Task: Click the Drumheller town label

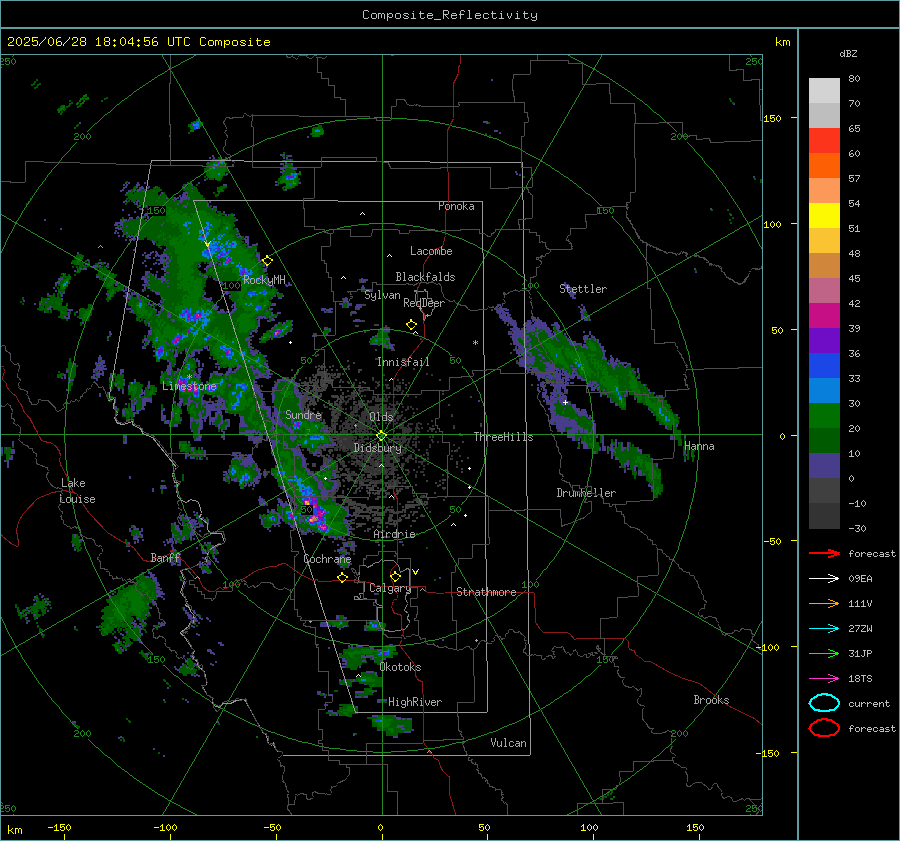Action: click(586, 493)
